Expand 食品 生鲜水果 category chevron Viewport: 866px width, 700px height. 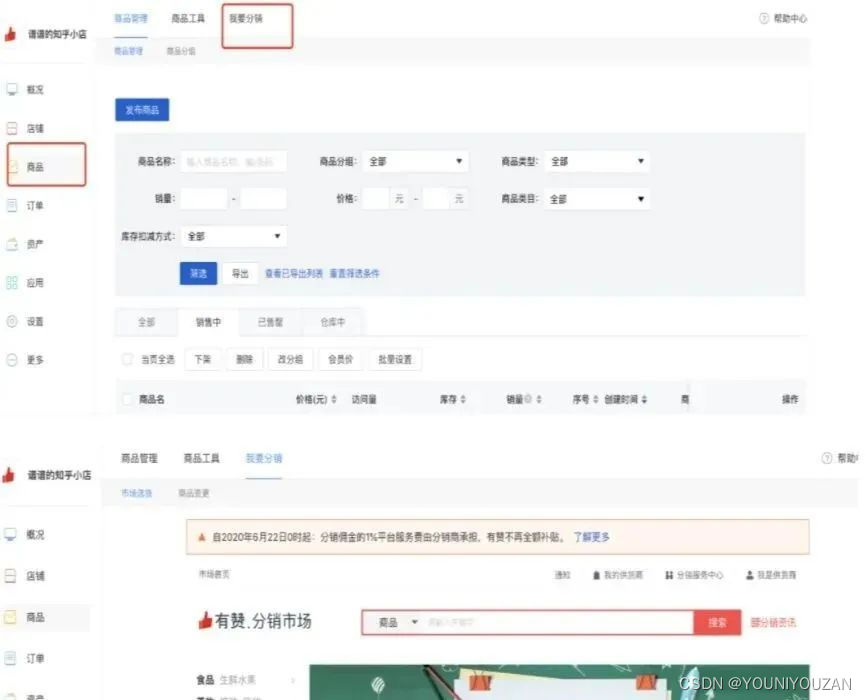(293, 680)
